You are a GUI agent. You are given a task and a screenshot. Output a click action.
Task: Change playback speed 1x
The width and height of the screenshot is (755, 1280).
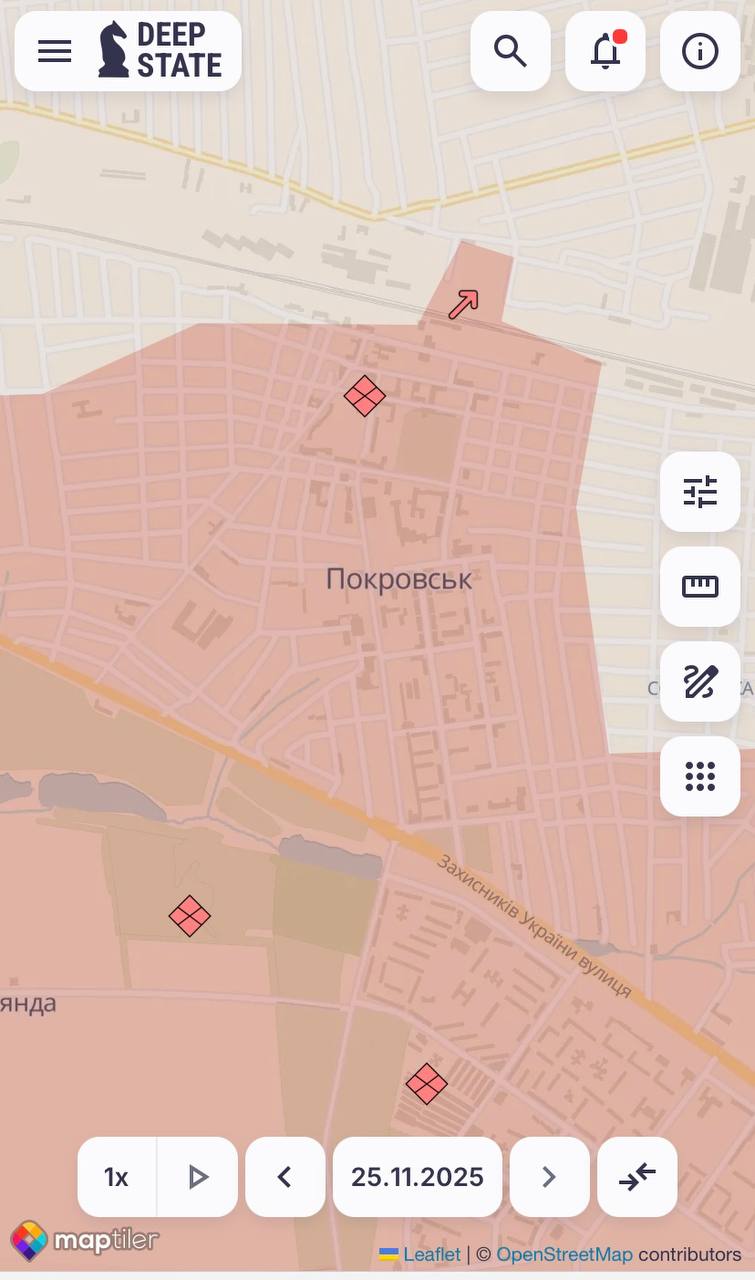click(117, 1177)
